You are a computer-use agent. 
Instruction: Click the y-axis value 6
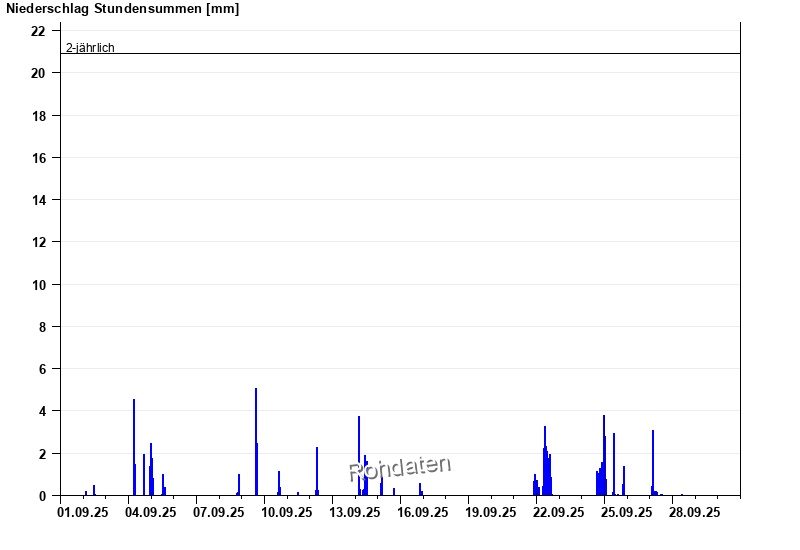tap(42, 369)
